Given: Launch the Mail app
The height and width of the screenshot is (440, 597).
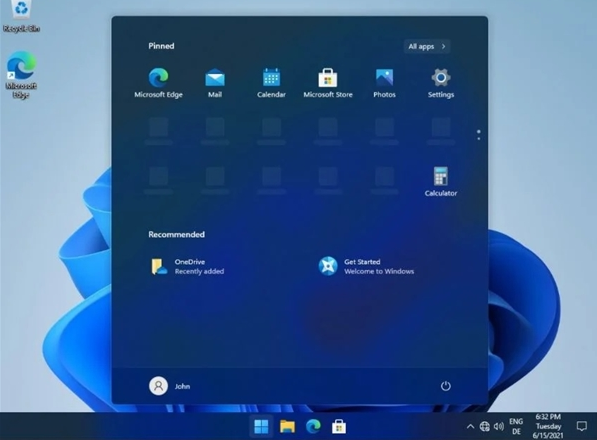Looking at the screenshot, I should [x=215, y=83].
